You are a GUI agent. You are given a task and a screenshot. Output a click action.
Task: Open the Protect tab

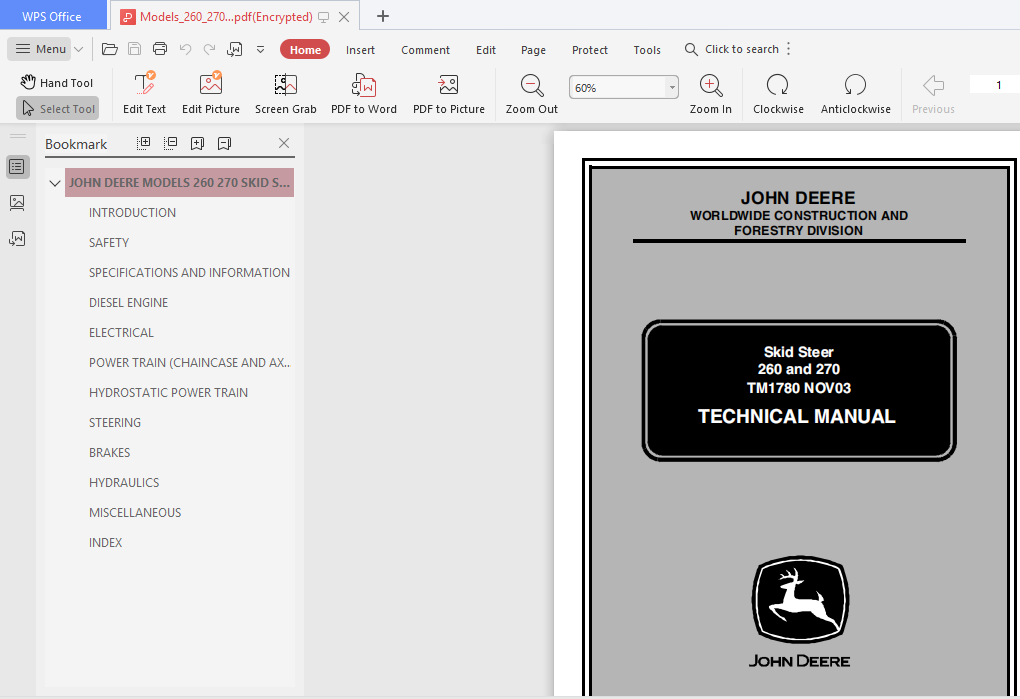589,49
